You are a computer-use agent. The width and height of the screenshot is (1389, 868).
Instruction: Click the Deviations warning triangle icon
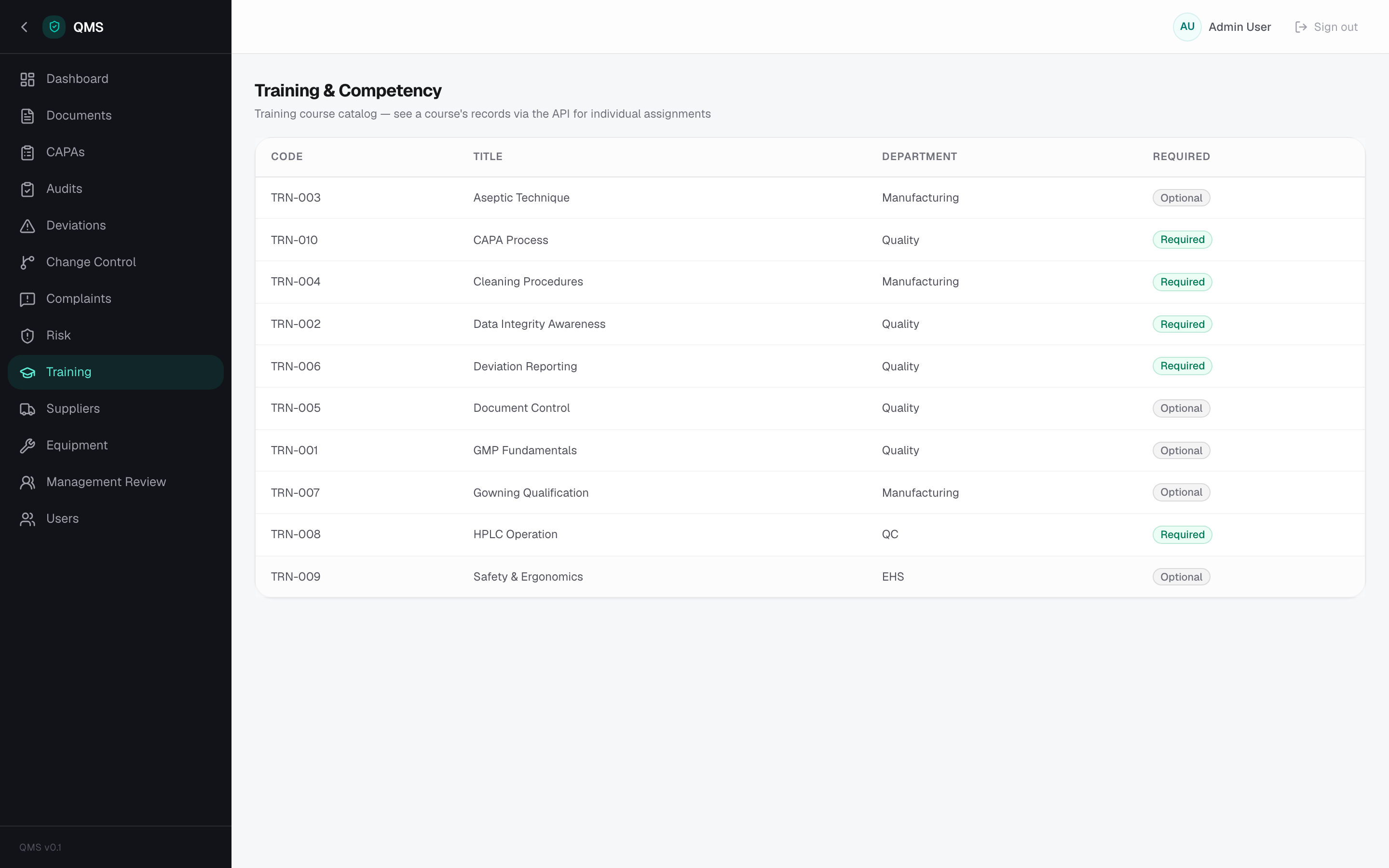[x=27, y=226]
